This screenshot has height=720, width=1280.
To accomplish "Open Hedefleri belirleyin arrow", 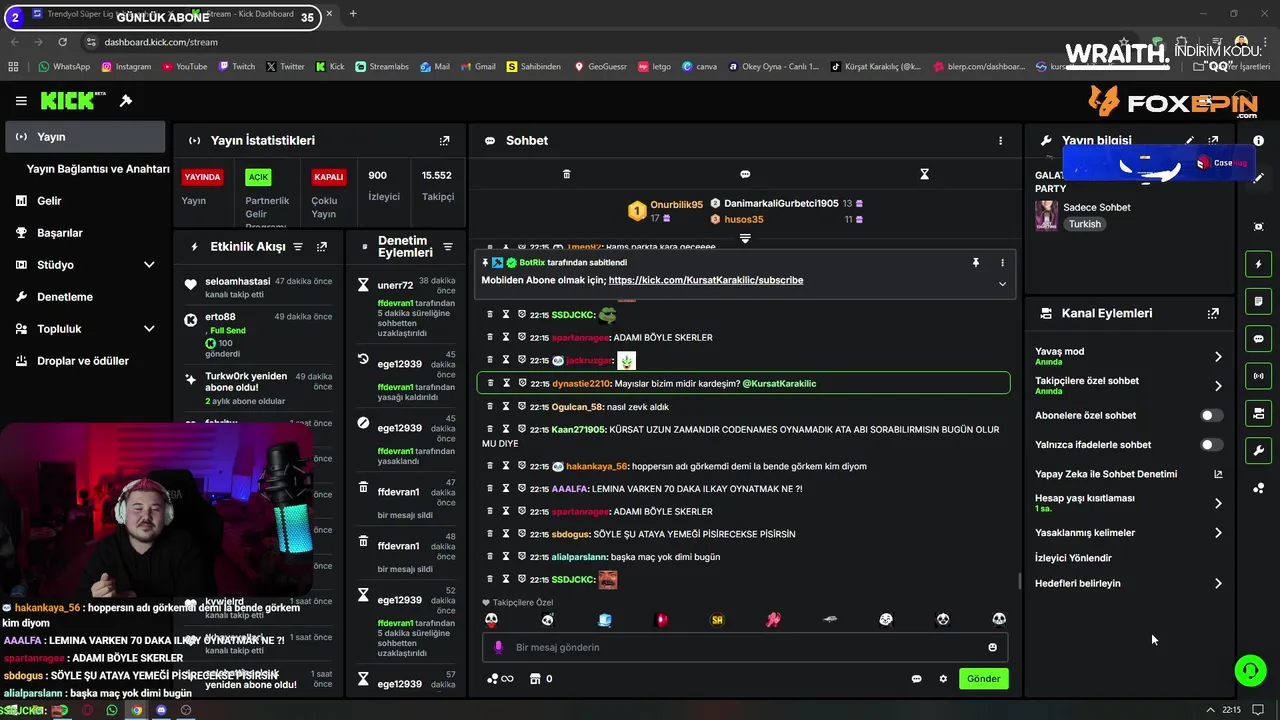I will 1218,584.
